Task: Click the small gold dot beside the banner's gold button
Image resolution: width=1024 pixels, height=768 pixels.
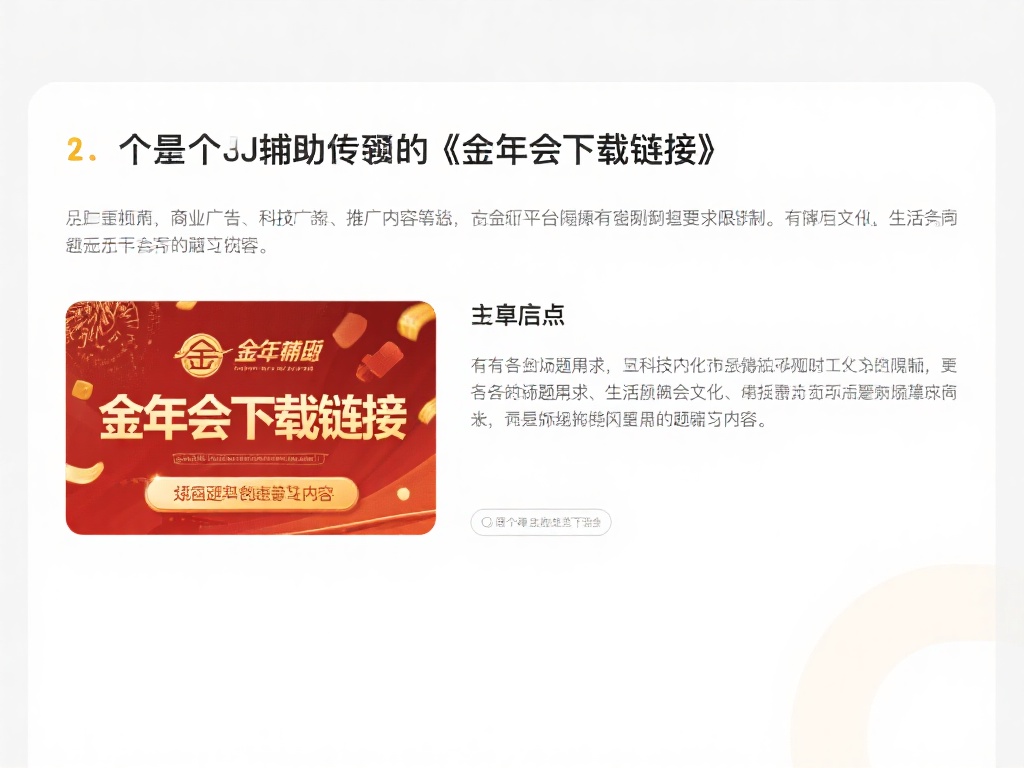Action: pyautogui.click(x=403, y=494)
